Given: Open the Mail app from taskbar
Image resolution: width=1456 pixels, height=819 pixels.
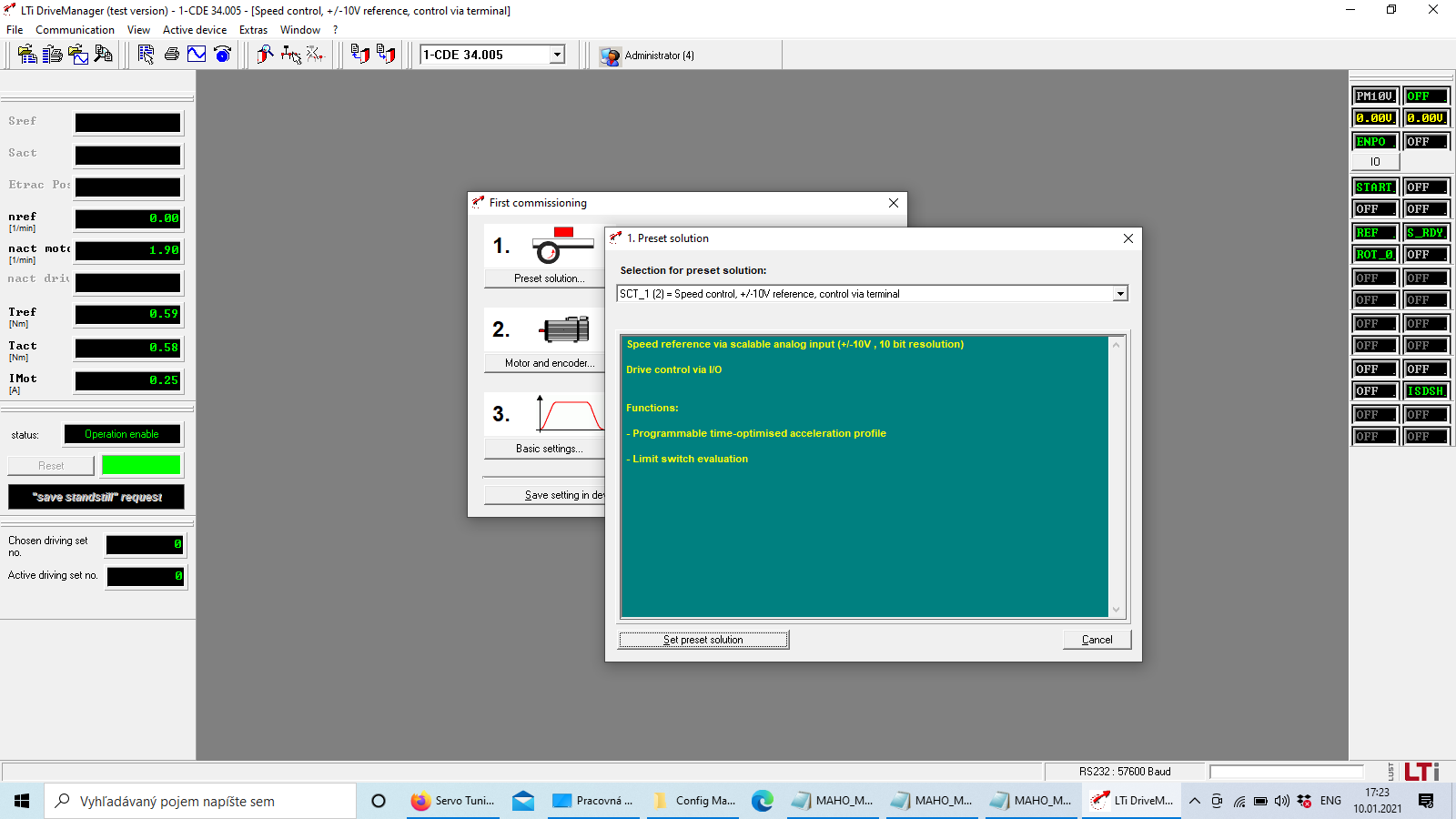Looking at the screenshot, I should coord(523,801).
